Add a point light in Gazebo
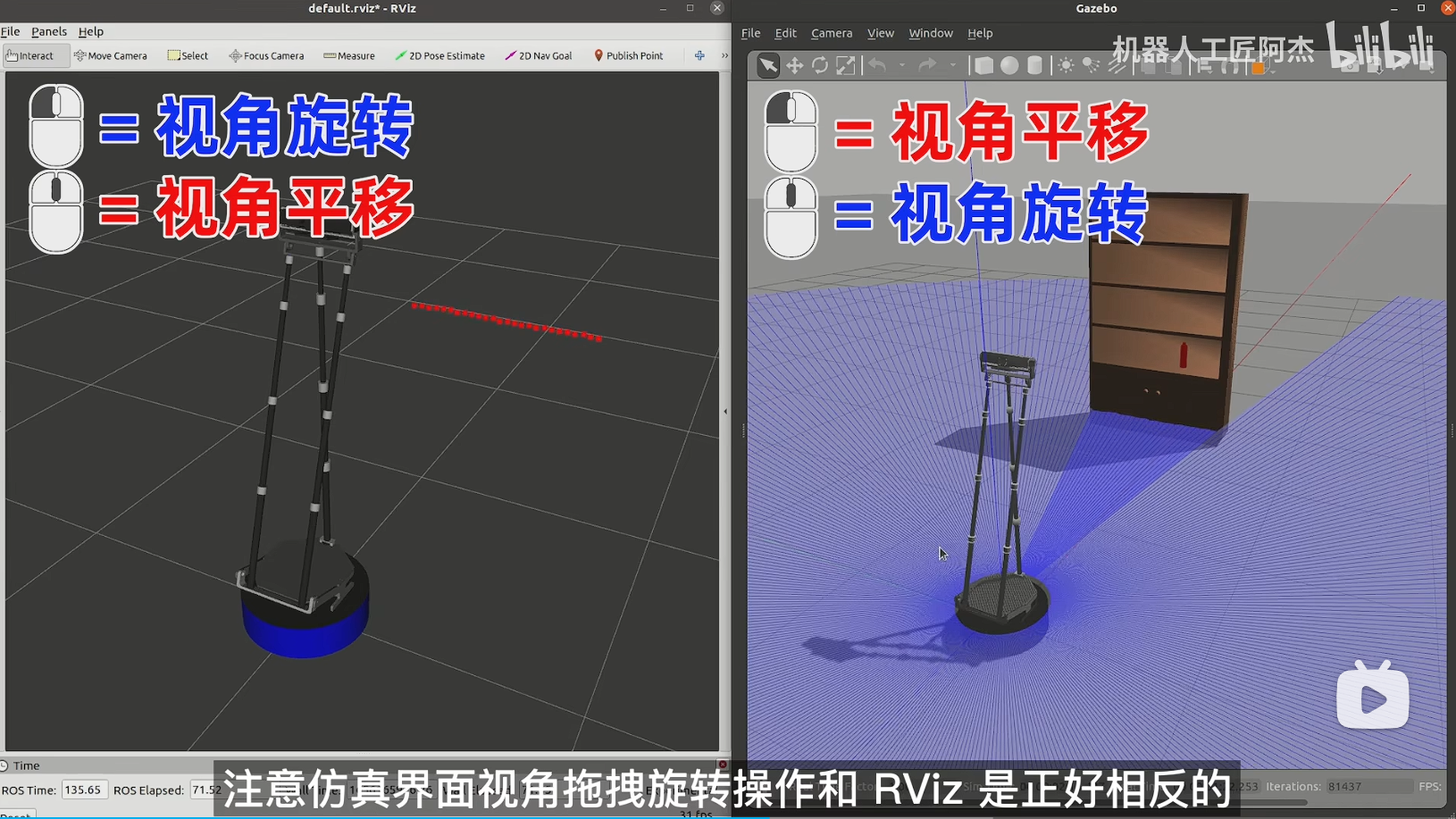 click(x=1066, y=65)
